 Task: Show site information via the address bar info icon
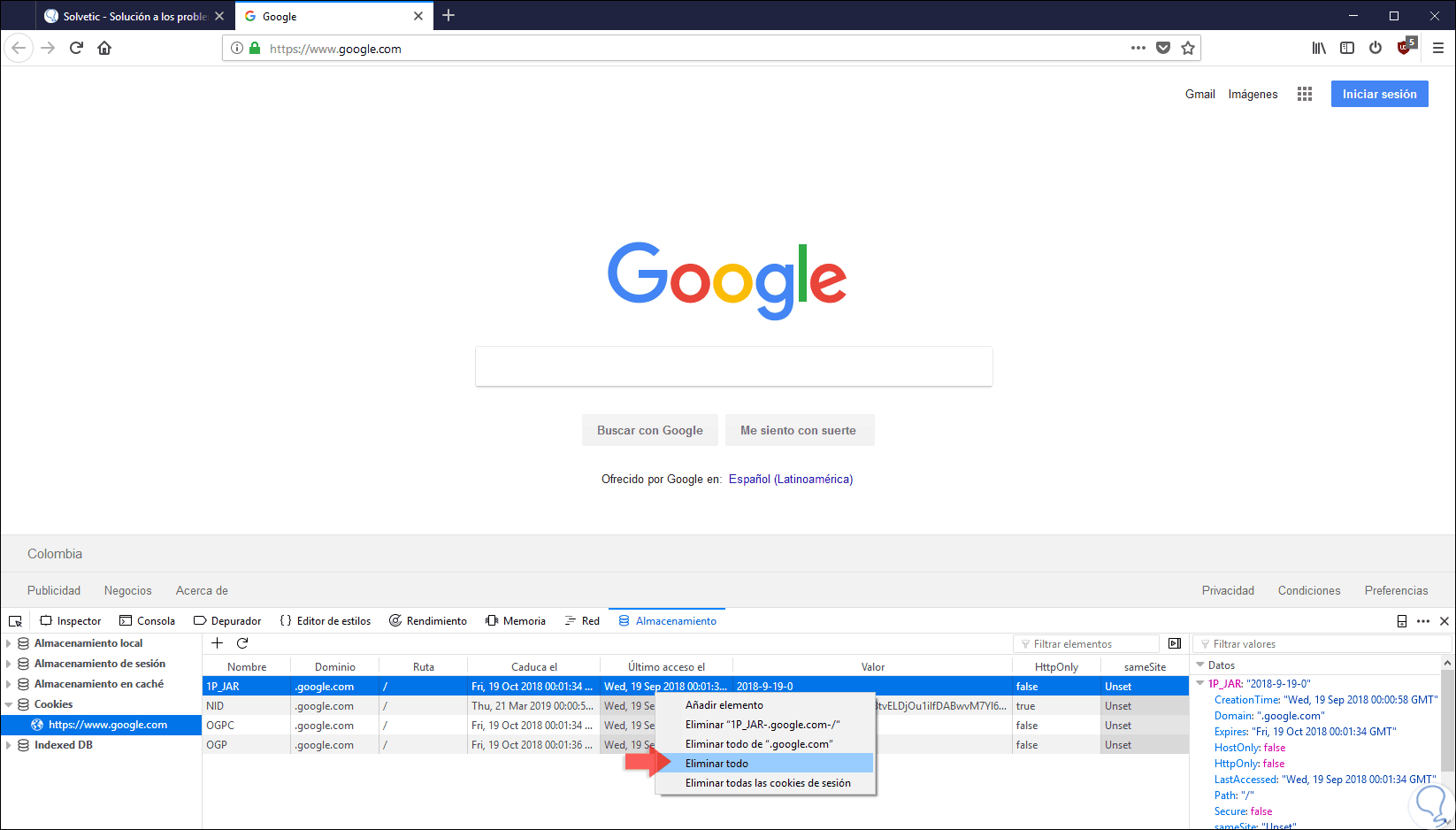coord(237,48)
